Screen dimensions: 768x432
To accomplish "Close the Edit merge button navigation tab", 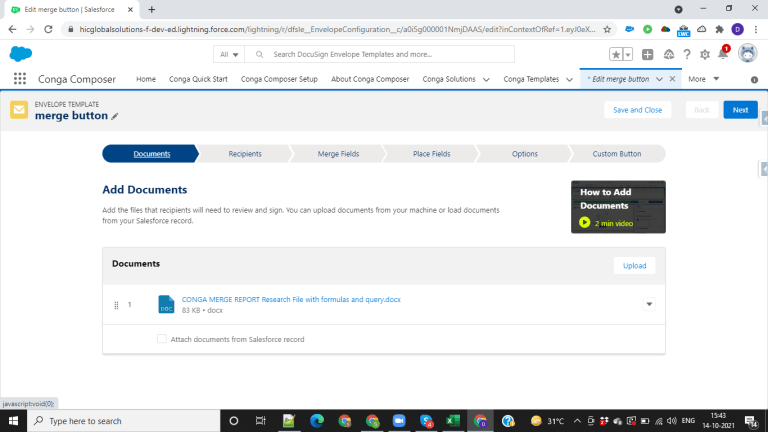I will click(x=672, y=79).
